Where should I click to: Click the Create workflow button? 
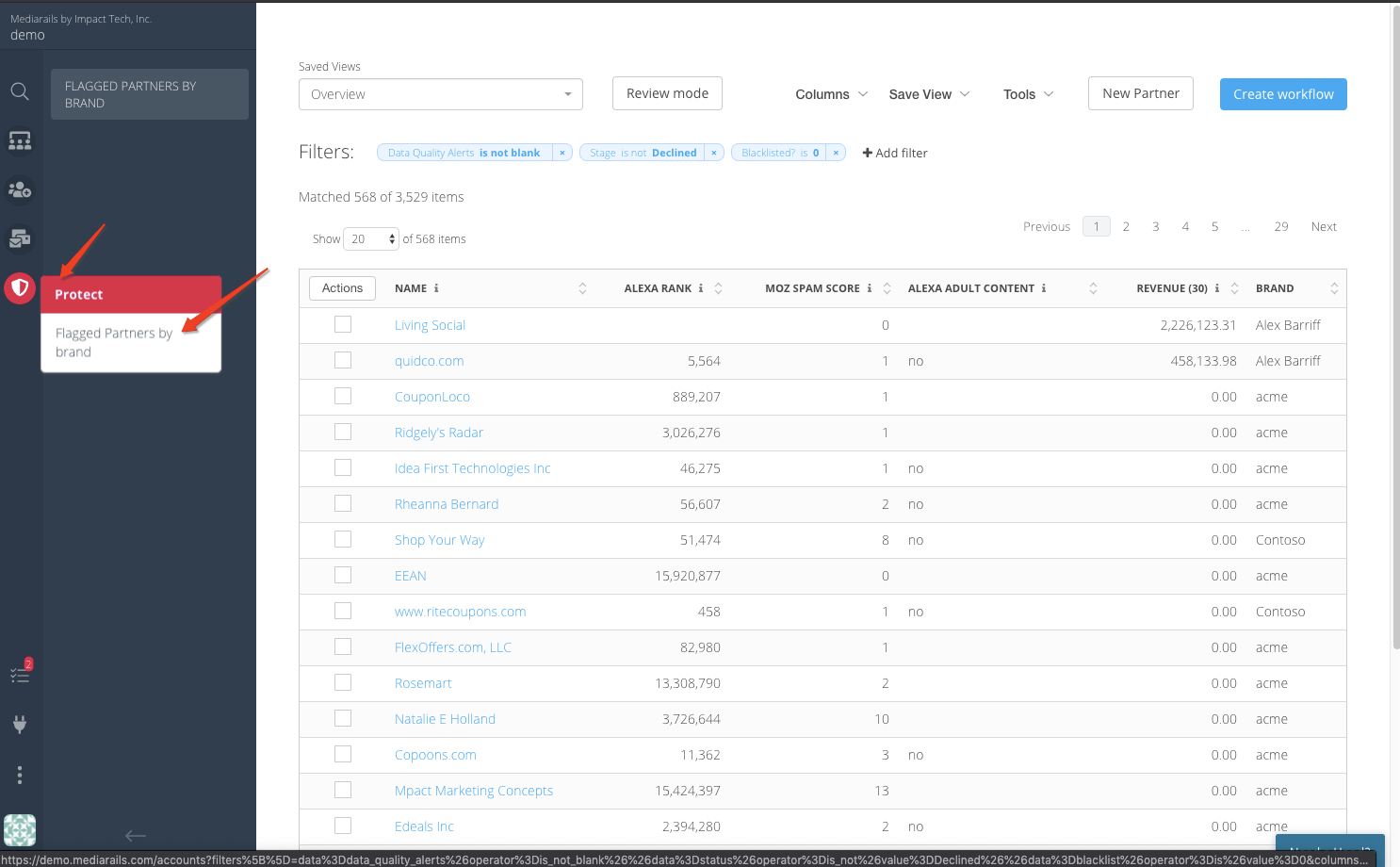coord(1282,94)
